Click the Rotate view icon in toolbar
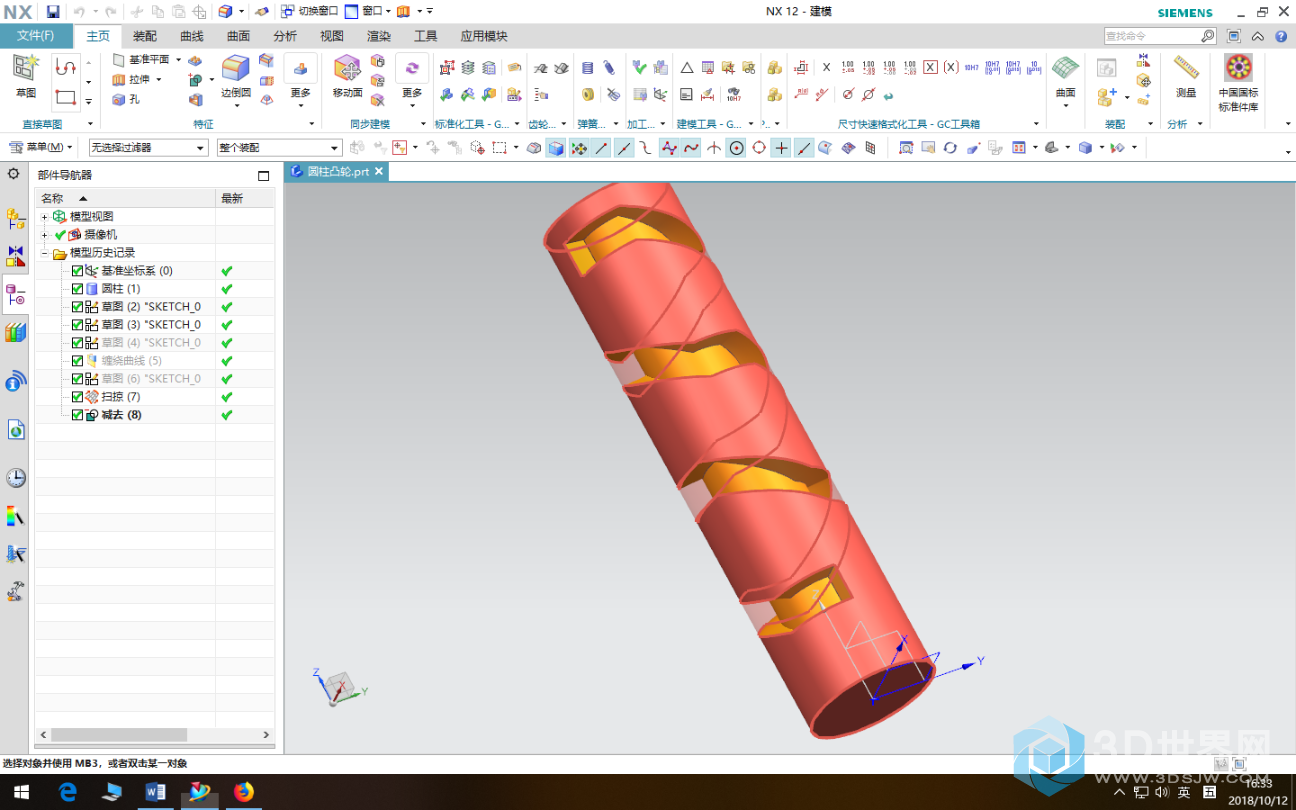Viewport: 1296px width, 810px height. pyautogui.click(x=950, y=148)
